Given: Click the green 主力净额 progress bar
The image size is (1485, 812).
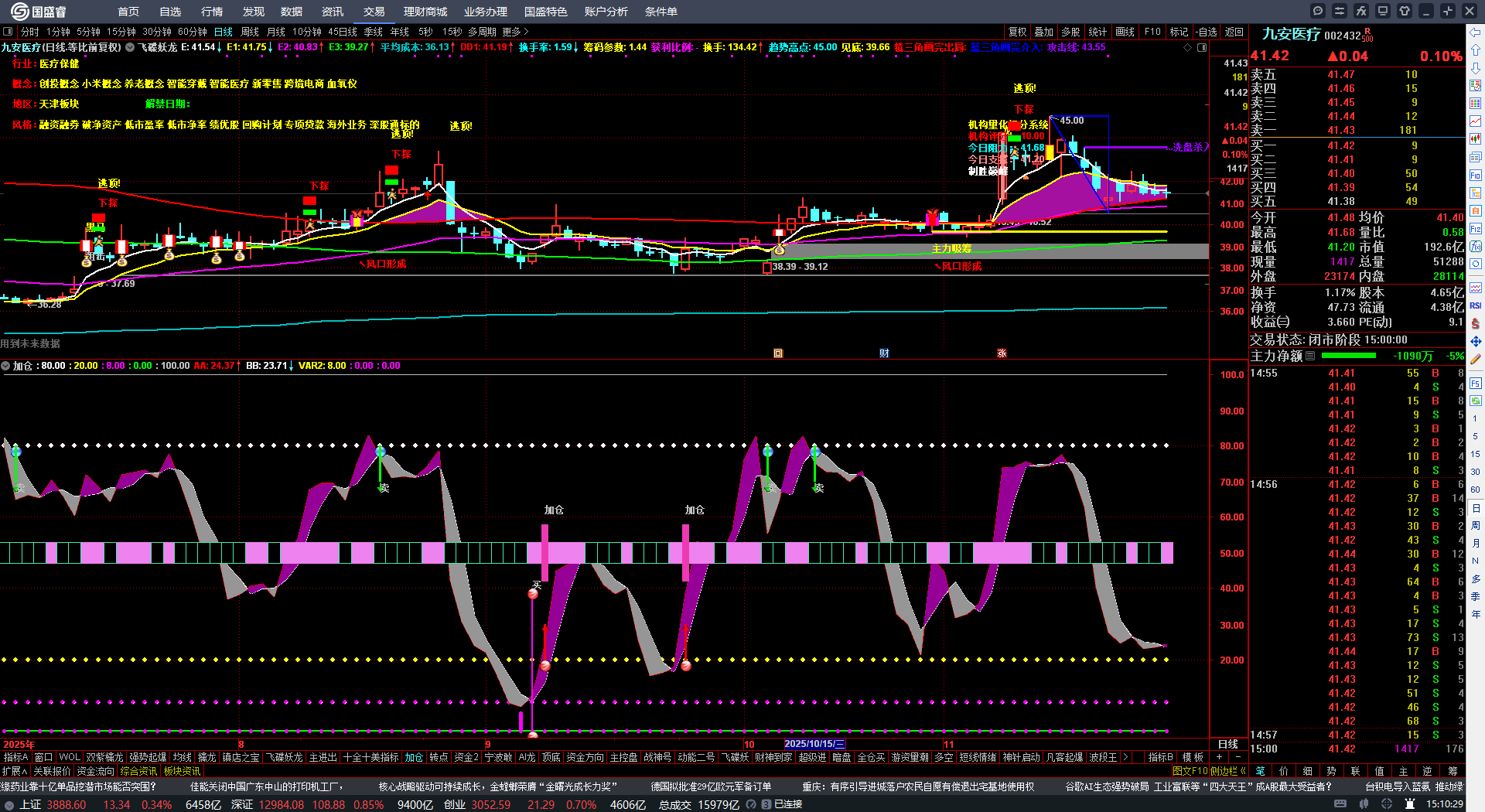Looking at the screenshot, I should [x=1349, y=356].
